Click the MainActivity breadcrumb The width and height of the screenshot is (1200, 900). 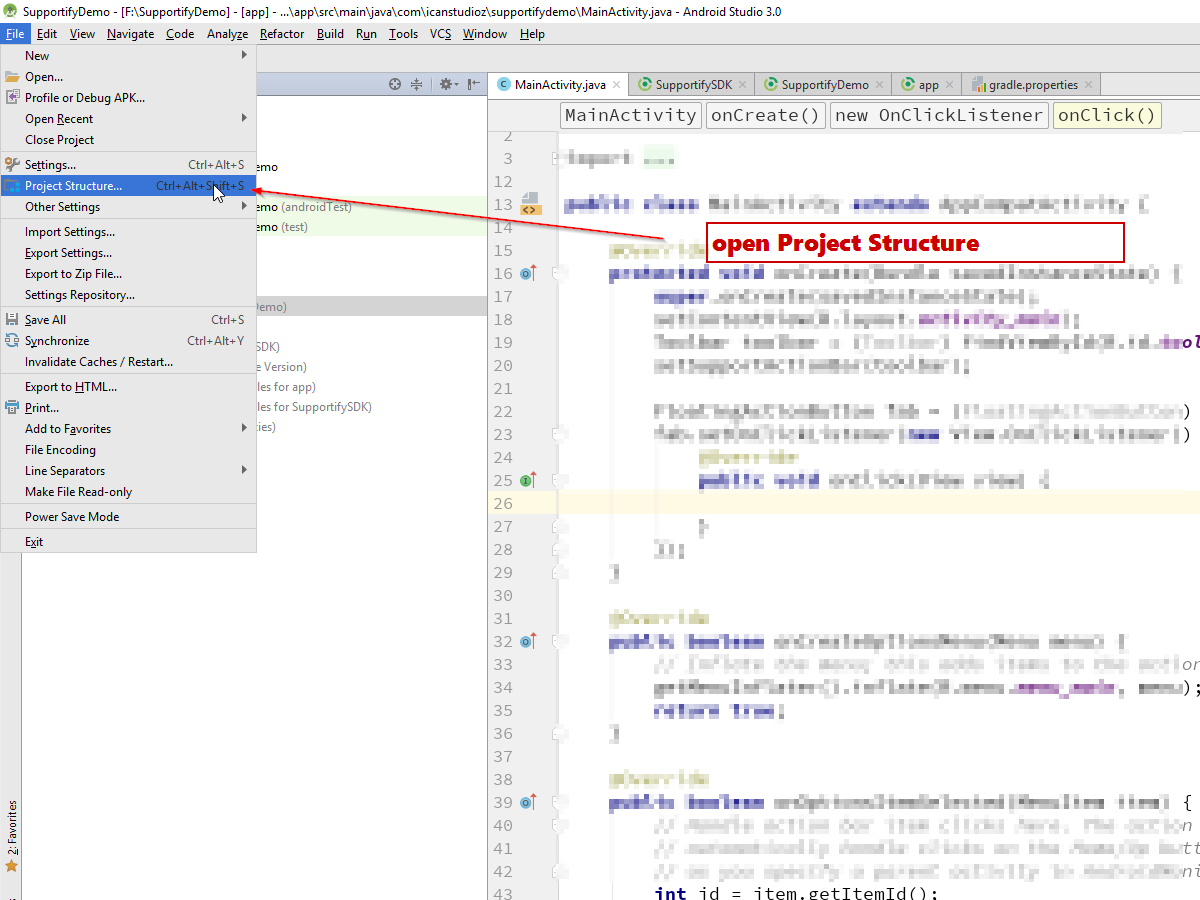pos(631,115)
